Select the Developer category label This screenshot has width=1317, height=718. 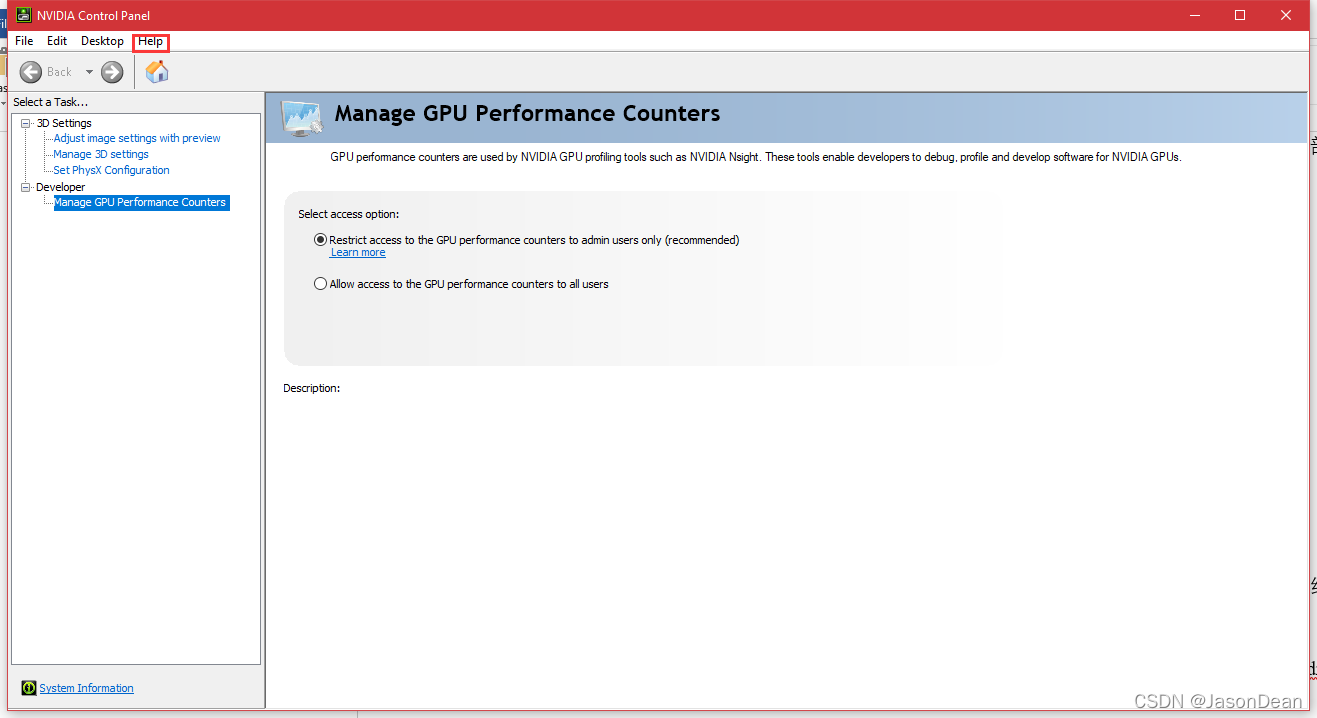pos(61,187)
